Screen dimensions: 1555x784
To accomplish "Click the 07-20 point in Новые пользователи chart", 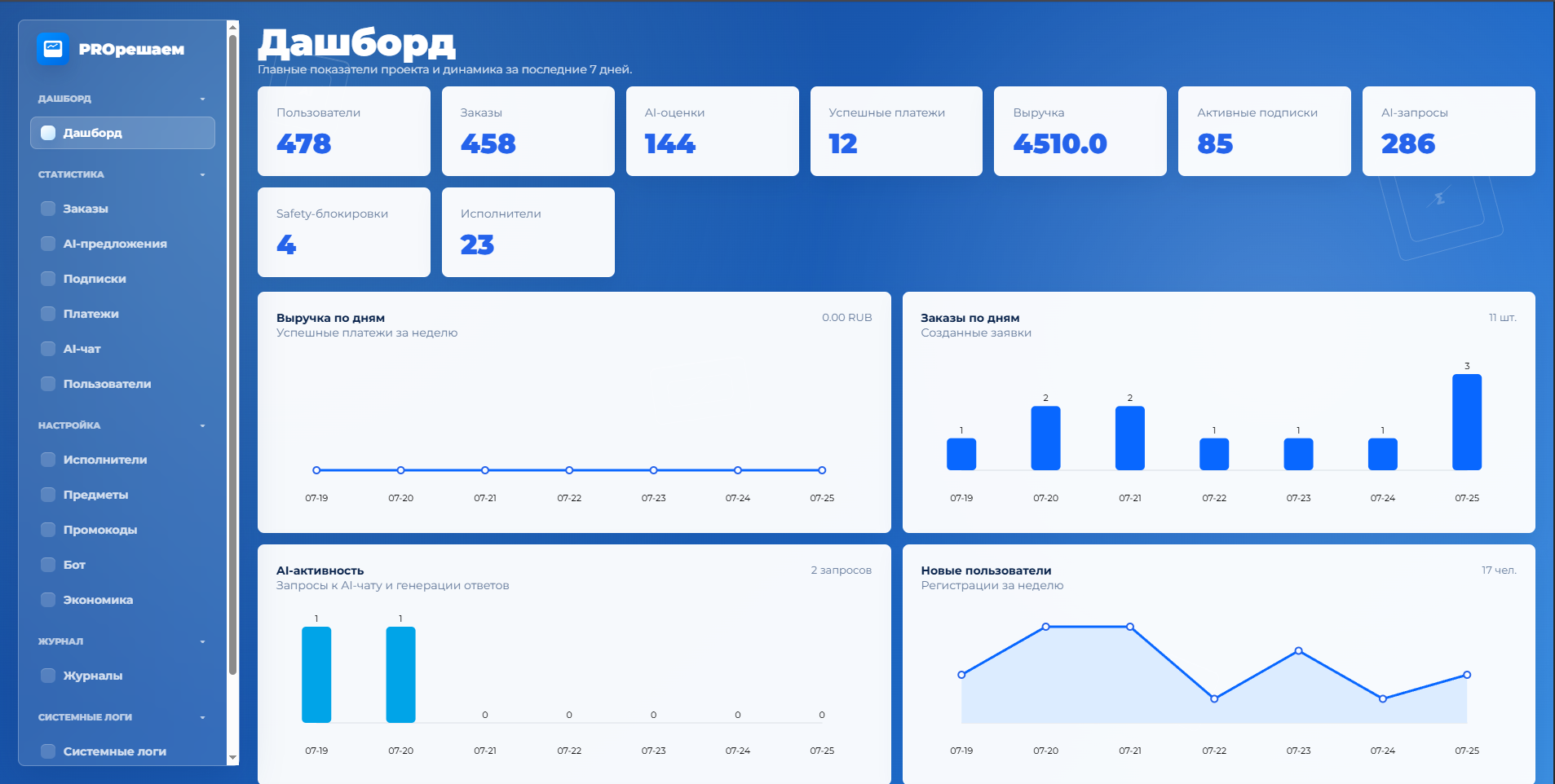I will click(x=1045, y=627).
